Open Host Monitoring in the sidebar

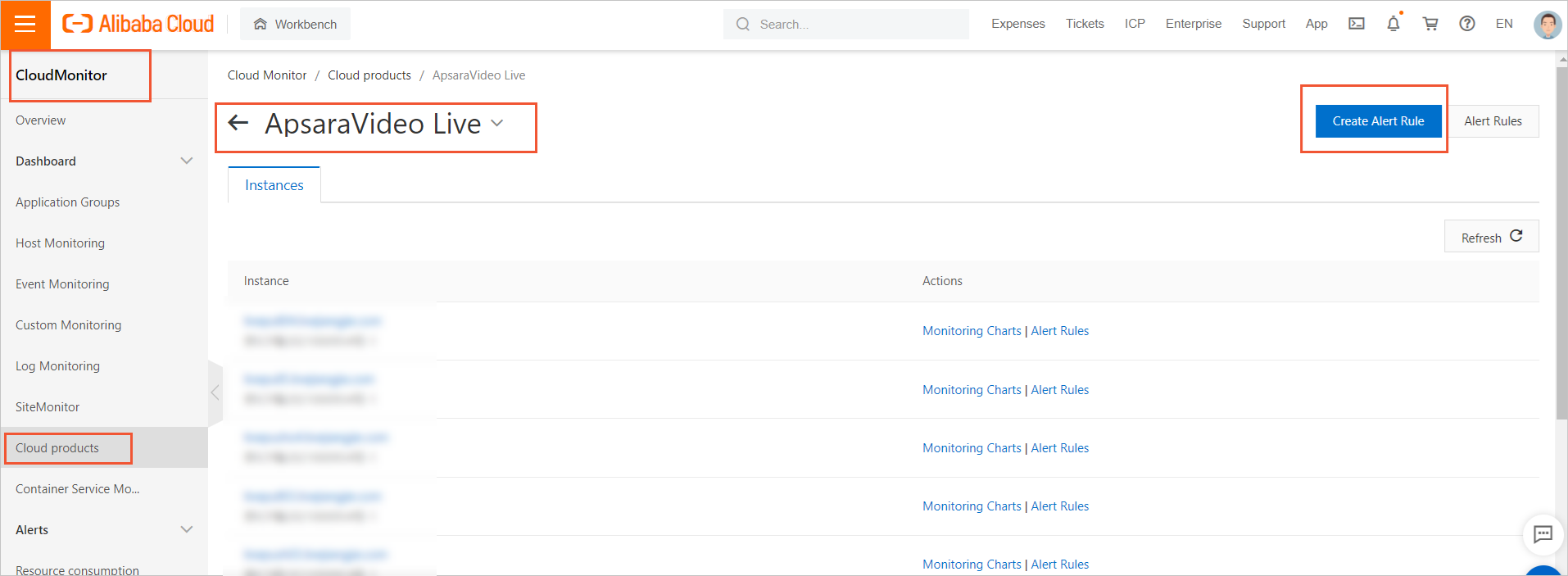61,243
